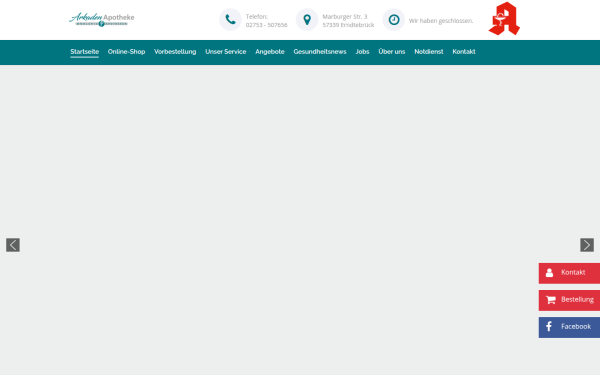This screenshot has height=375, width=600.
Task: Click the red pharmacy A emblem
Action: (x=504, y=19)
